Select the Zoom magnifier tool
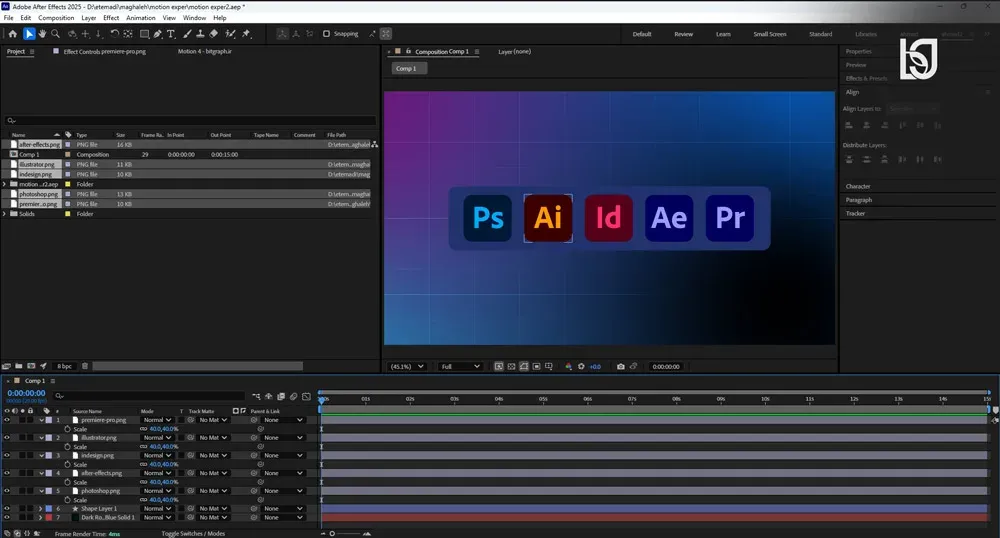 pyautogui.click(x=55, y=34)
